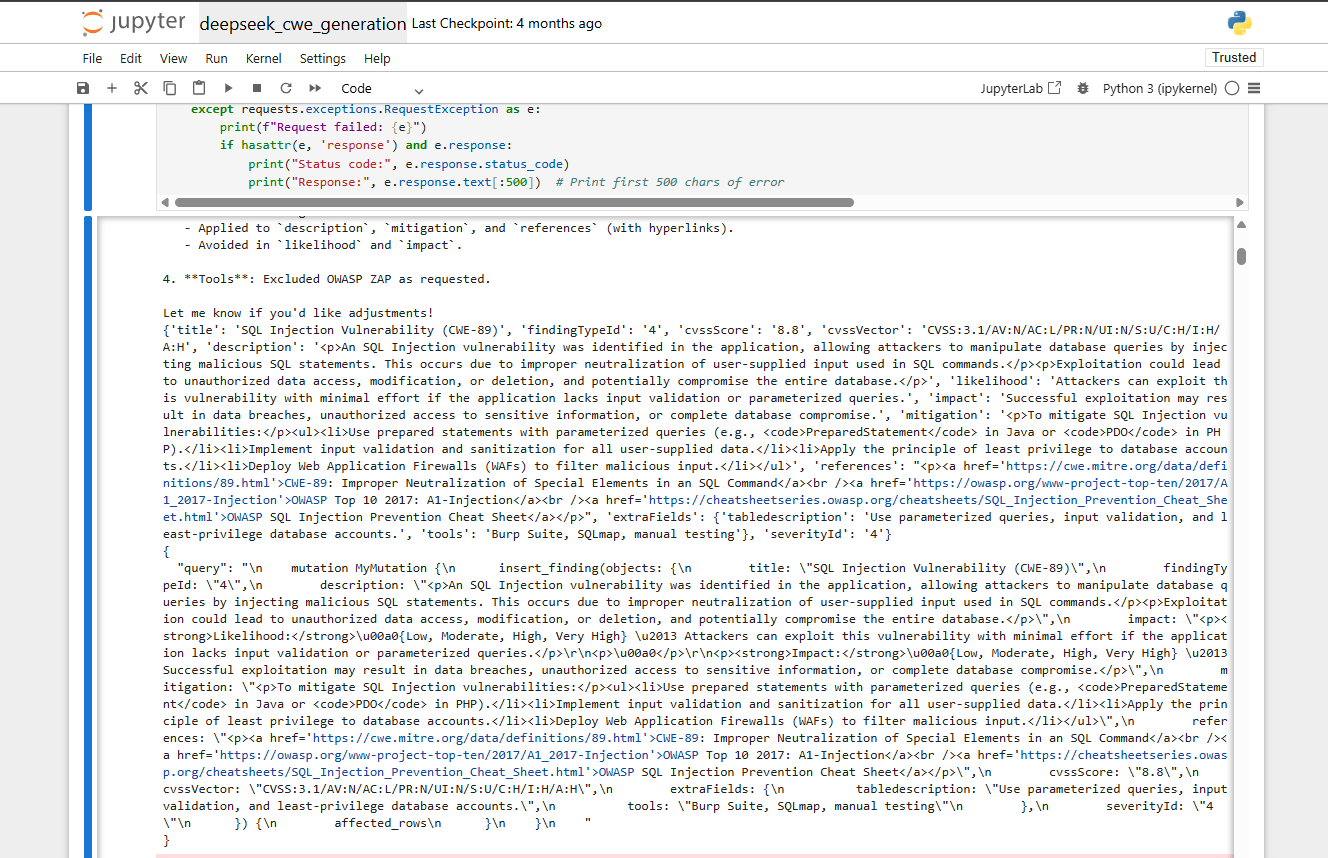1328x858 pixels.
Task: Open the notebook hamburger menu
Action: point(1255,88)
